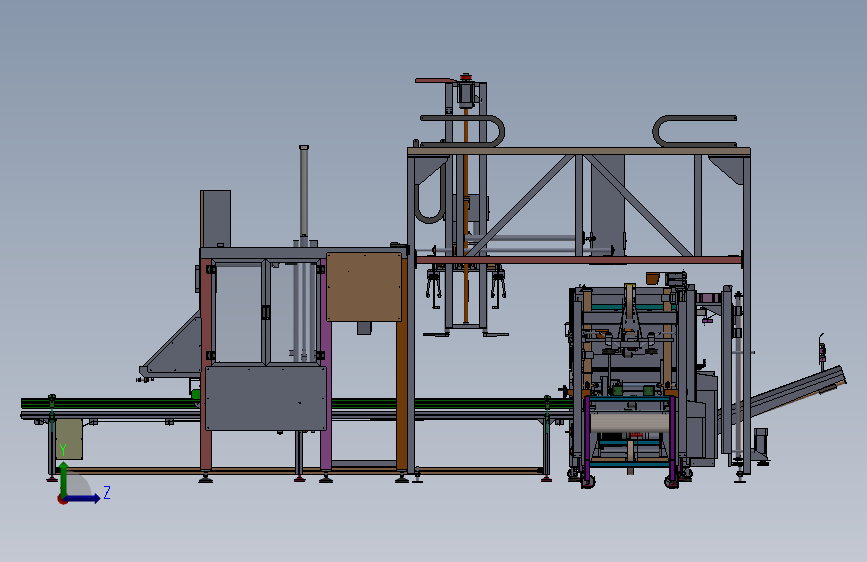Click the inclined chute left of the cabinet

(171, 348)
